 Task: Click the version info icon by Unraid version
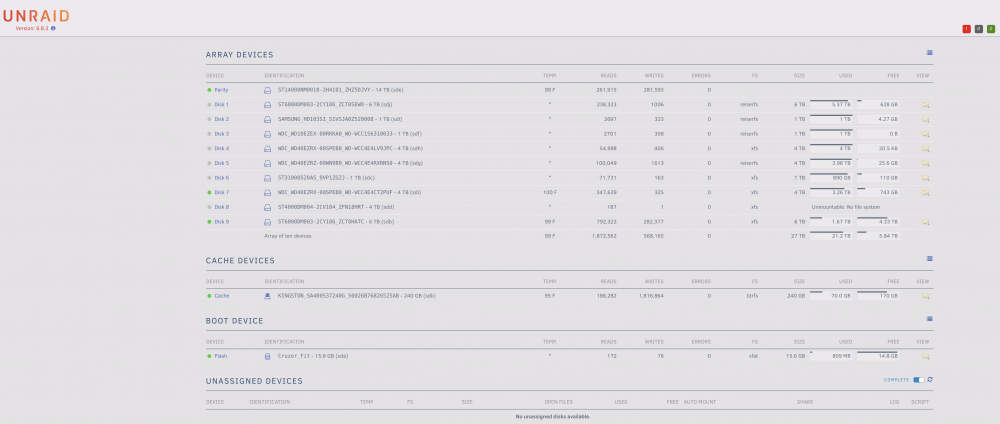click(53, 28)
